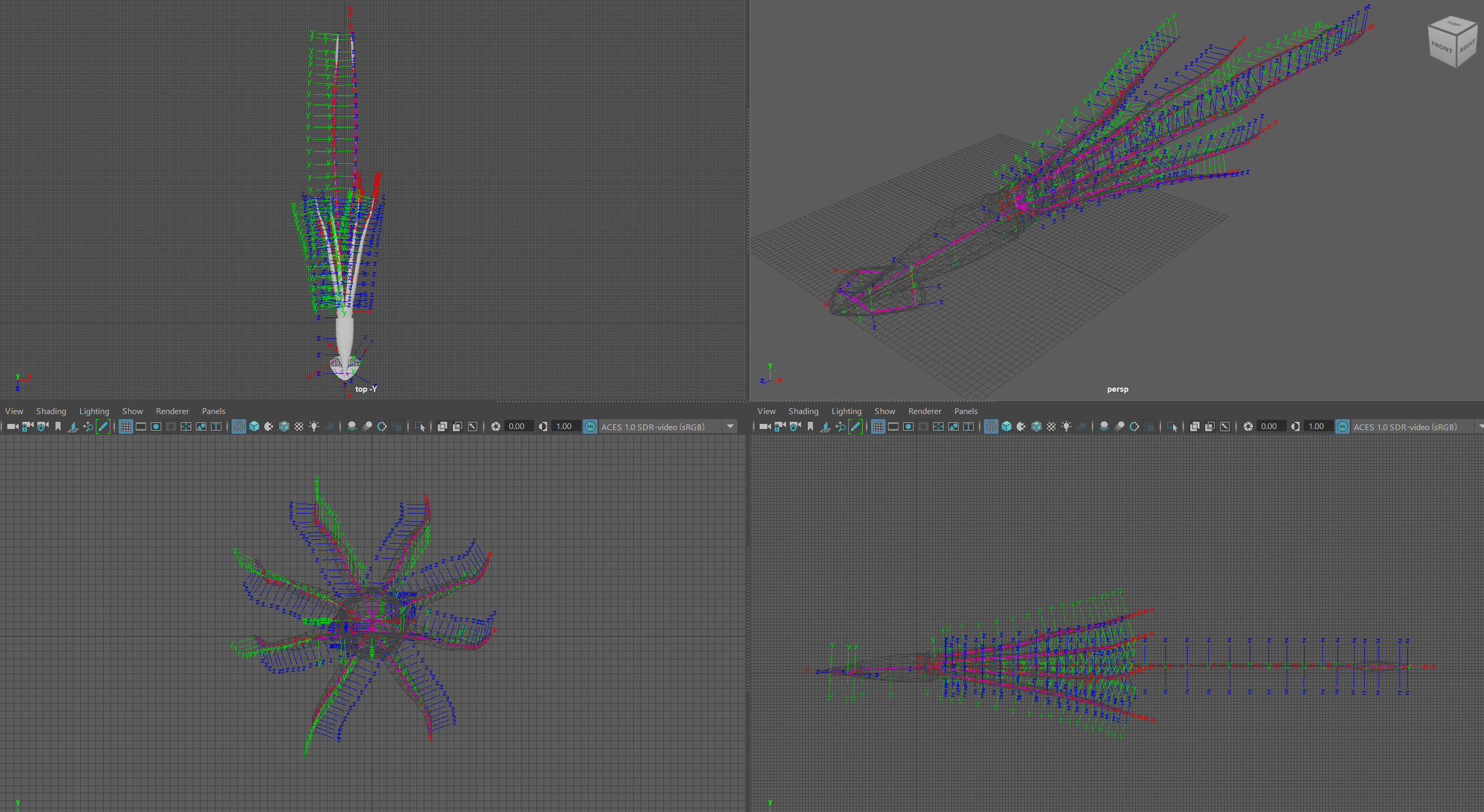Click Gamma value field in left panel toolbar
Viewport: 1484px width, 812px height.
tap(565, 426)
